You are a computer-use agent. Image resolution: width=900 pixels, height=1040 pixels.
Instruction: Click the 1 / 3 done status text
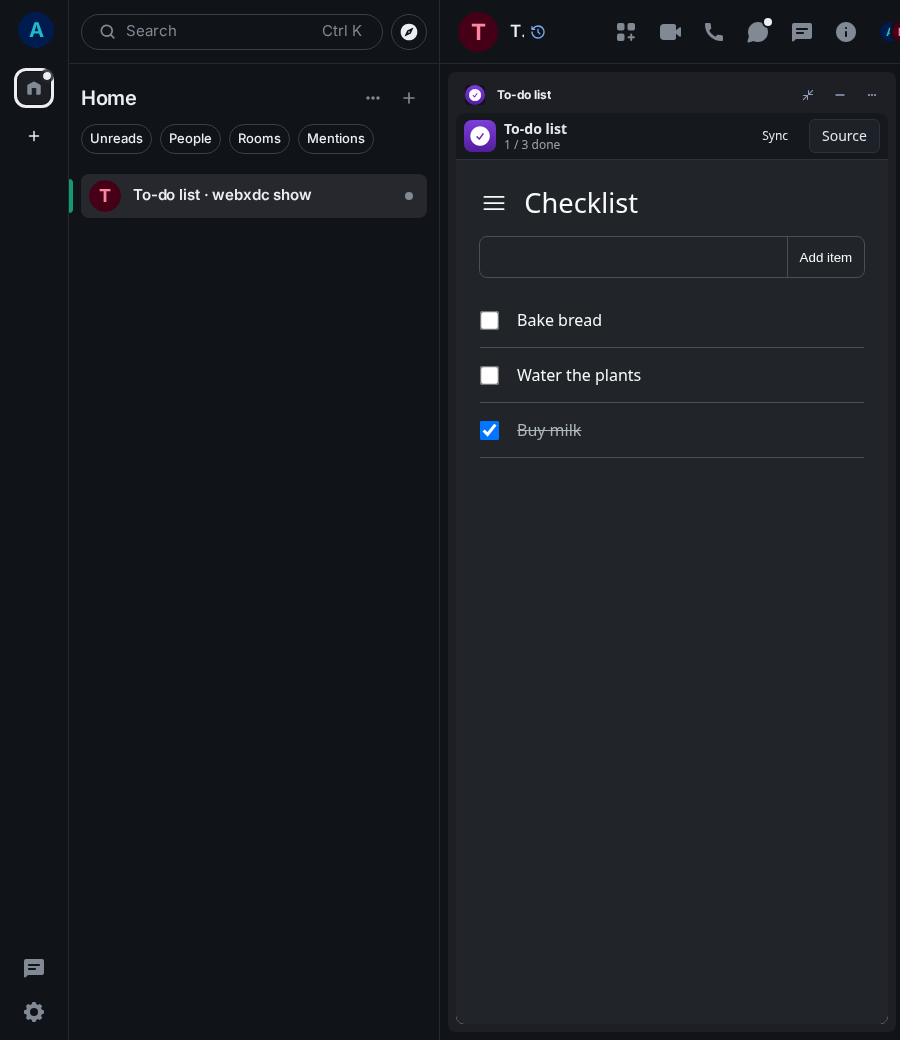click(532, 145)
